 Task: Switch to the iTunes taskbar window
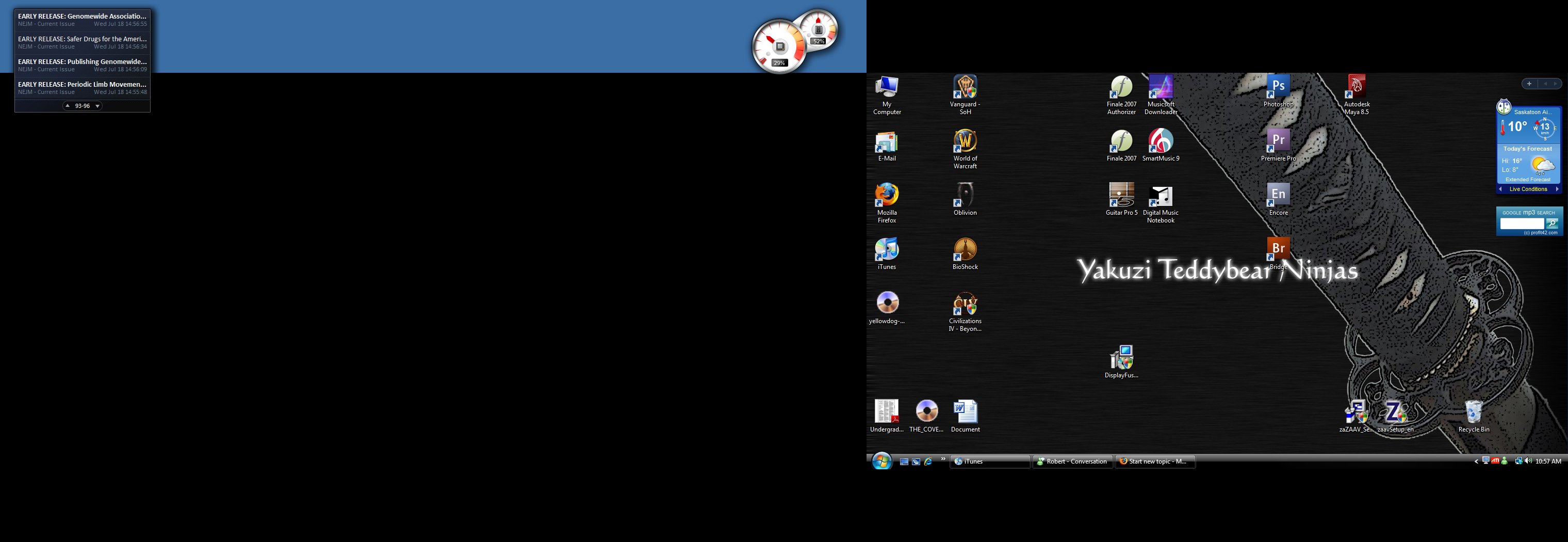[989, 461]
